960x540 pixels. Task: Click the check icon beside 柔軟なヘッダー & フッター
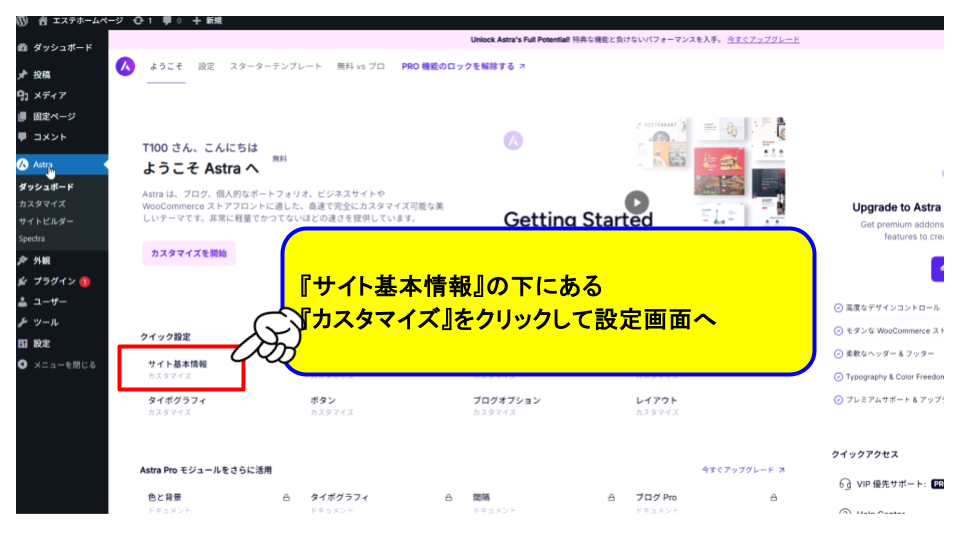838,354
